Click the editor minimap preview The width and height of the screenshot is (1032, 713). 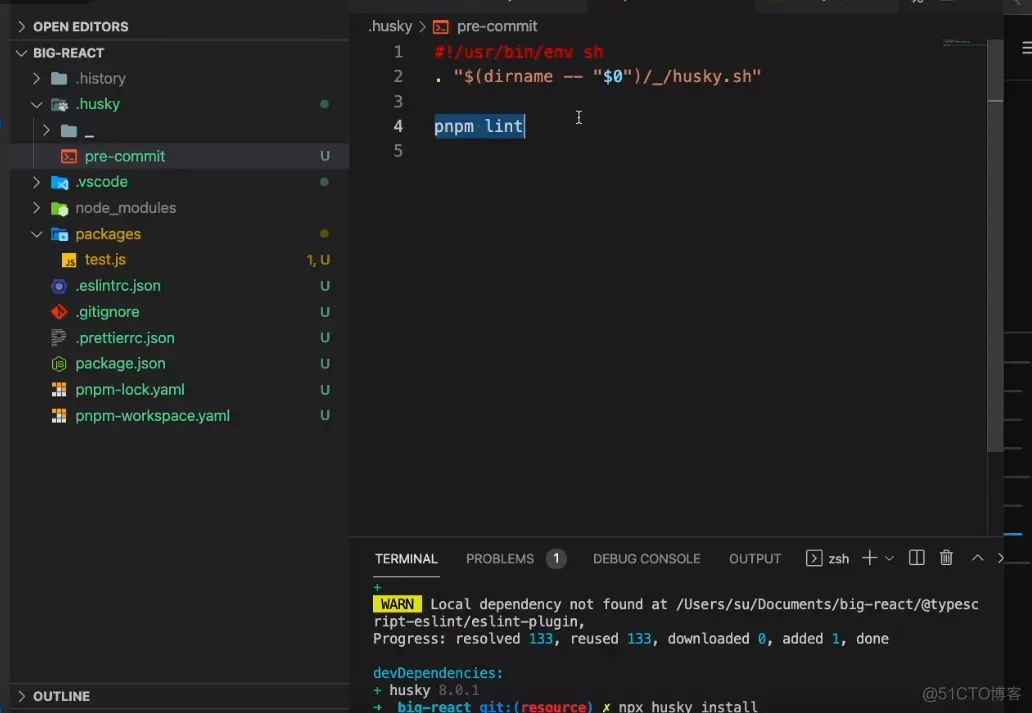[964, 43]
